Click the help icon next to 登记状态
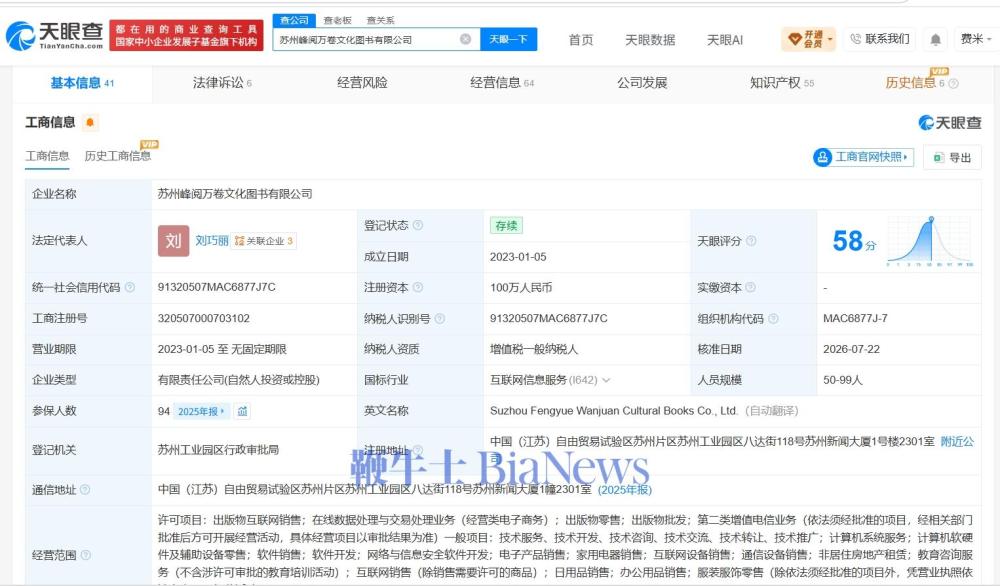Screen dimensions: 1000x586 pos(418,225)
